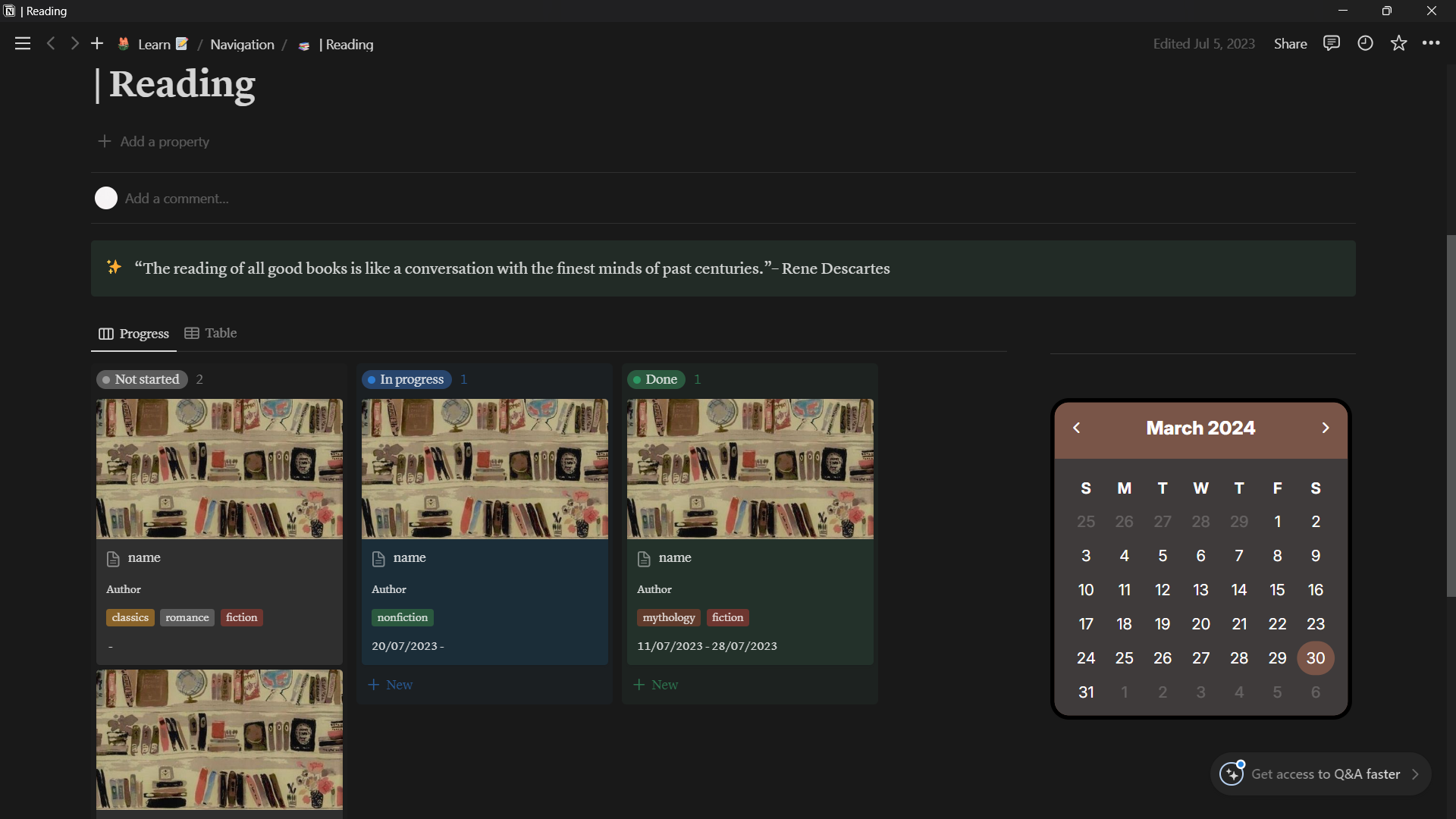Open page history clock icon
Screen dimensions: 1456x819
pos(1365,43)
